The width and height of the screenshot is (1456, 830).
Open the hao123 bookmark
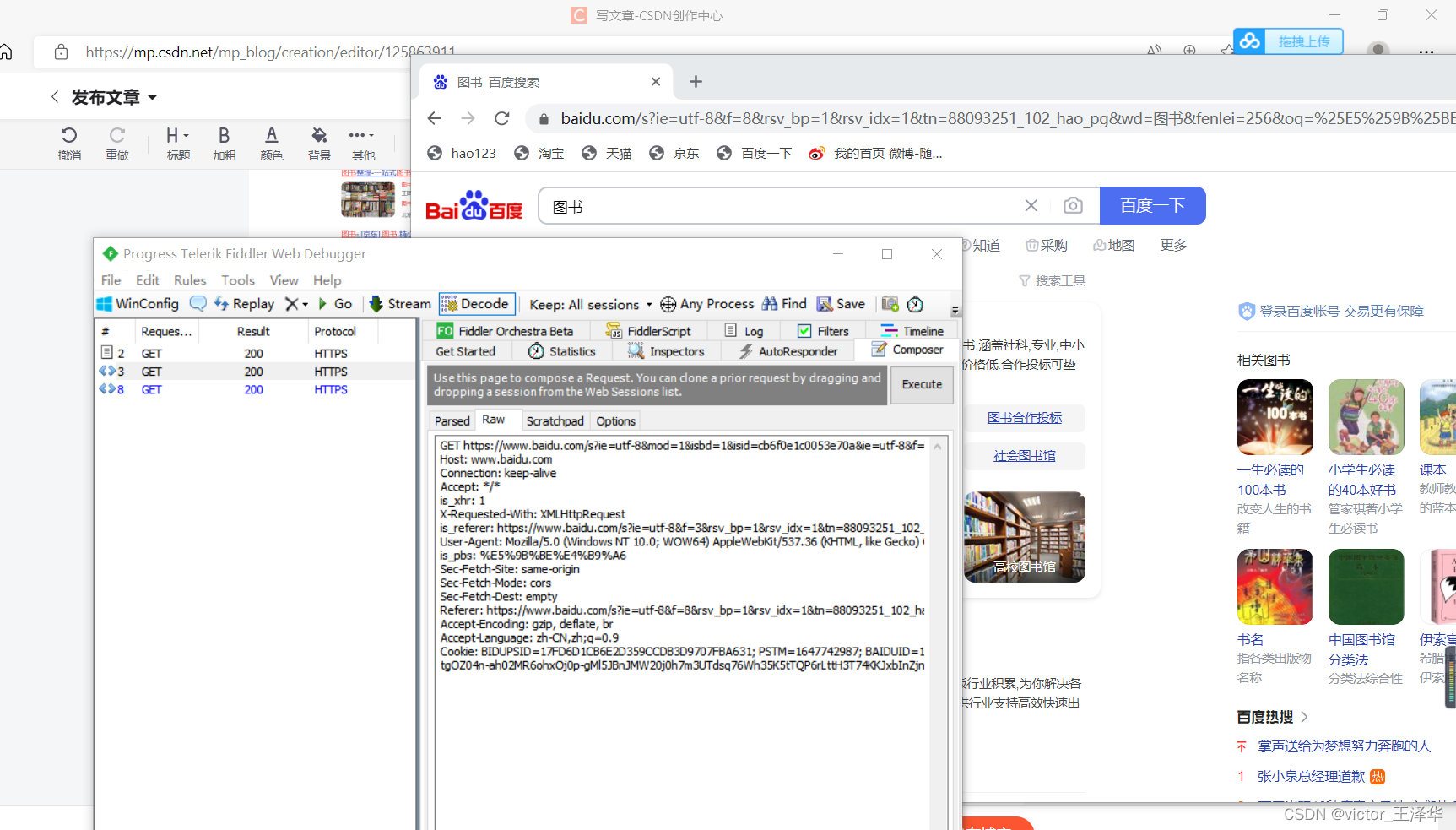click(x=462, y=153)
